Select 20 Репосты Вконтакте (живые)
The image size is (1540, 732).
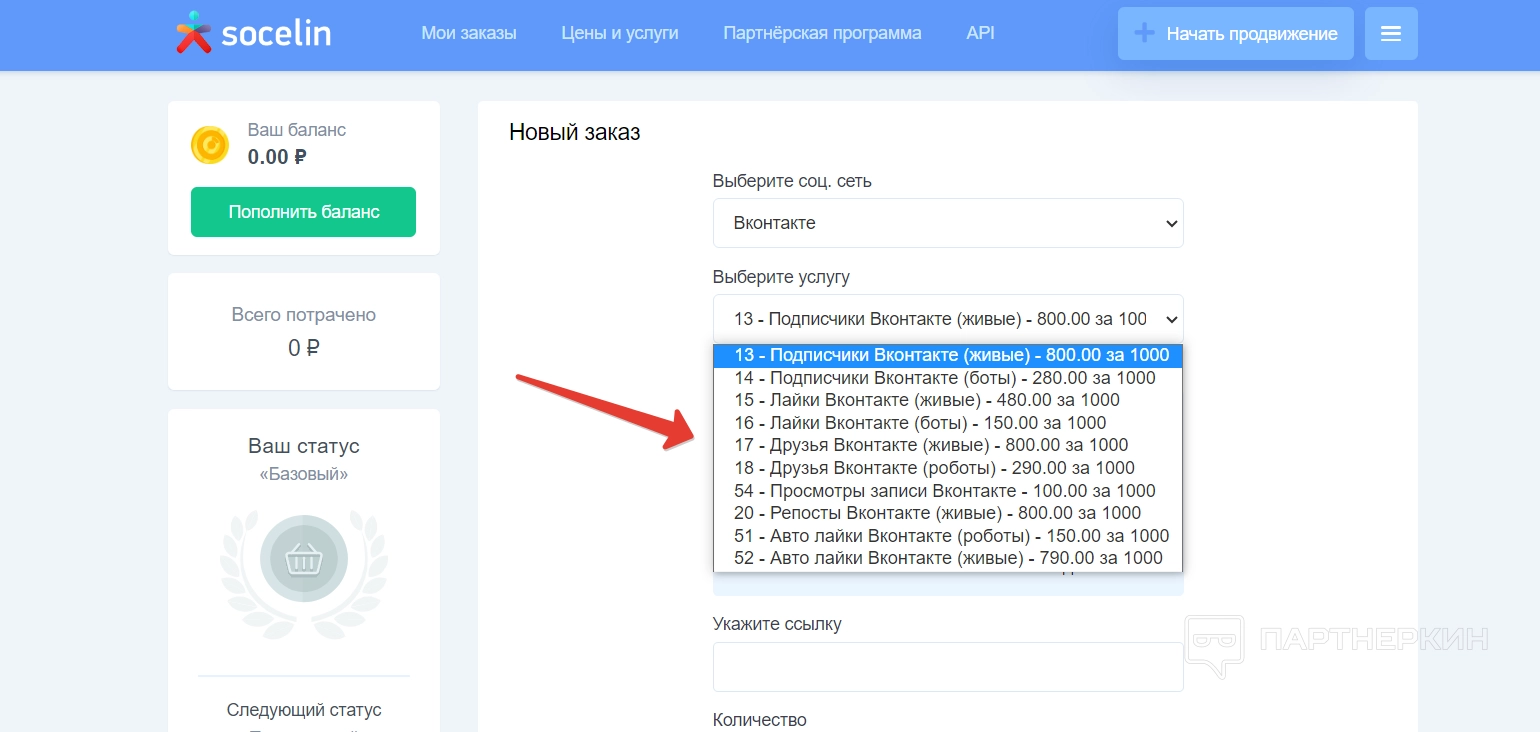[x=948, y=513]
